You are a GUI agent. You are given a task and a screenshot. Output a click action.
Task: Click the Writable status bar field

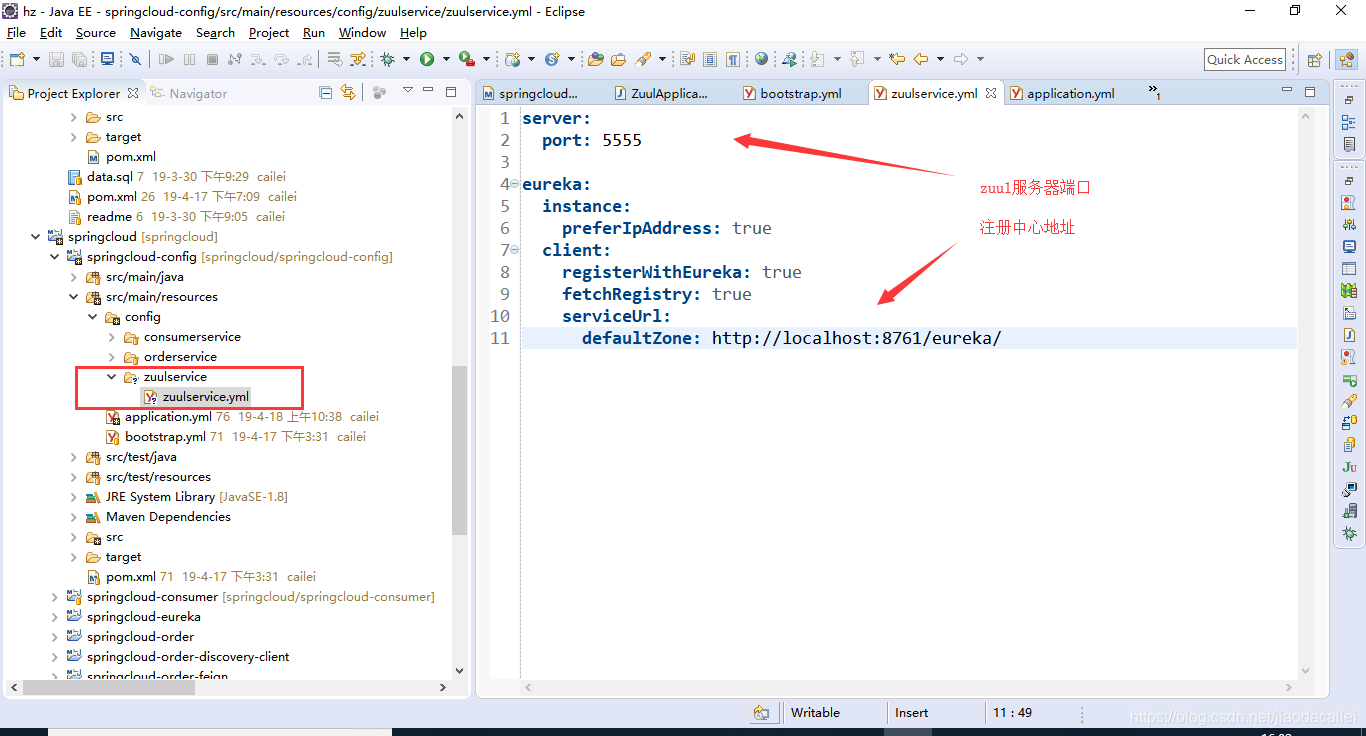pyautogui.click(x=815, y=713)
